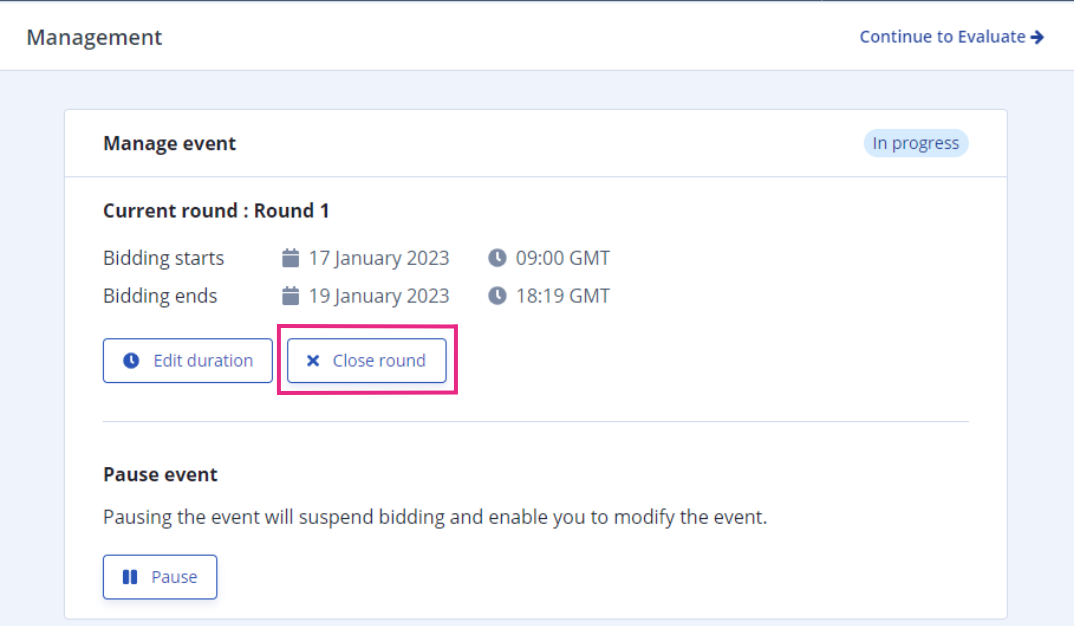
Task: Open the Edit duration dialog
Action: (x=188, y=360)
